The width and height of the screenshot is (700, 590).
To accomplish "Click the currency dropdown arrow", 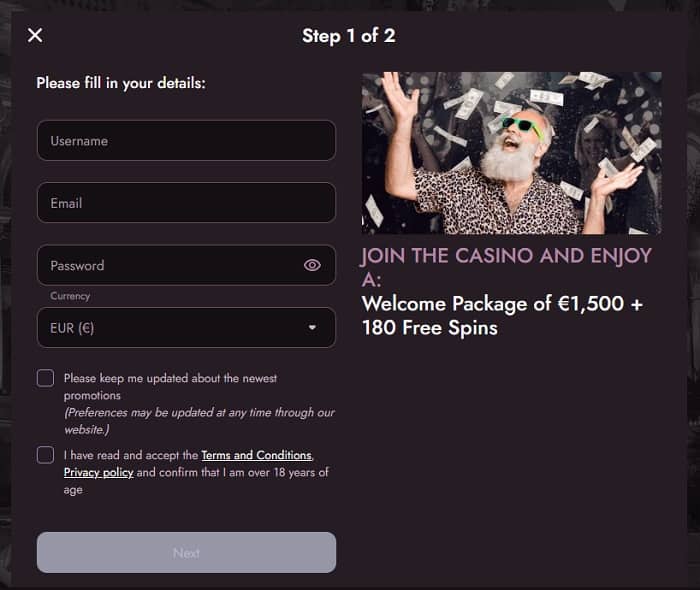I will point(312,327).
